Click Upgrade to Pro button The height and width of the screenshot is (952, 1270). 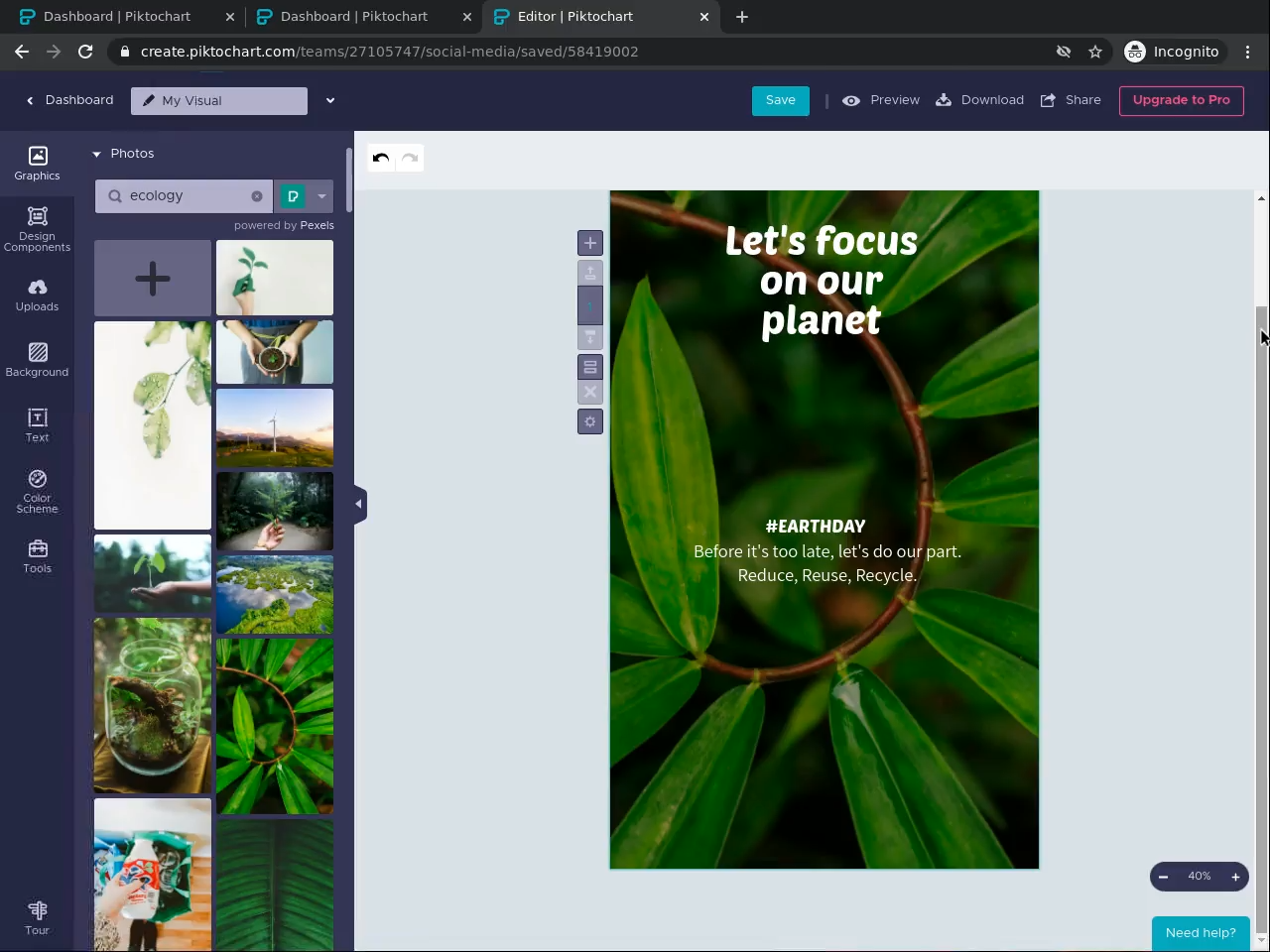(x=1181, y=100)
